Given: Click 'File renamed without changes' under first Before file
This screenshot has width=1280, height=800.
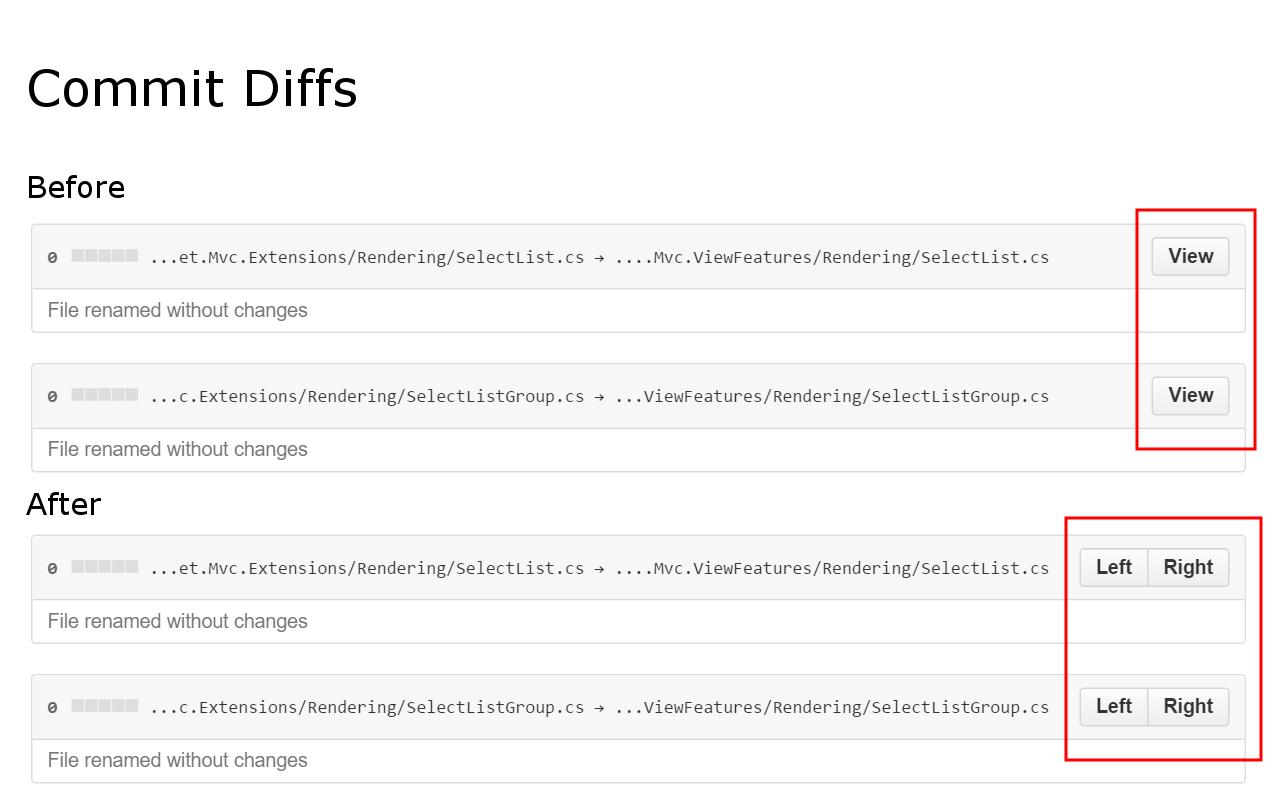Looking at the screenshot, I should click(x=177, y=310).
